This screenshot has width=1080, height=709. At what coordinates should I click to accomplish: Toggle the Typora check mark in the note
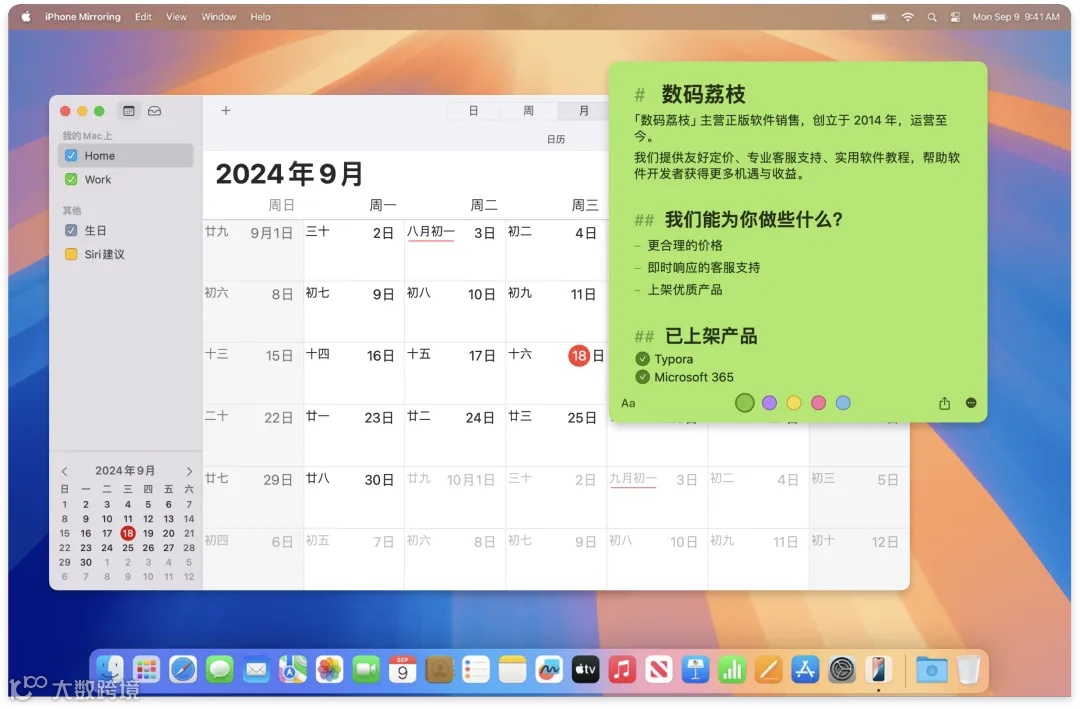(643, 359)
